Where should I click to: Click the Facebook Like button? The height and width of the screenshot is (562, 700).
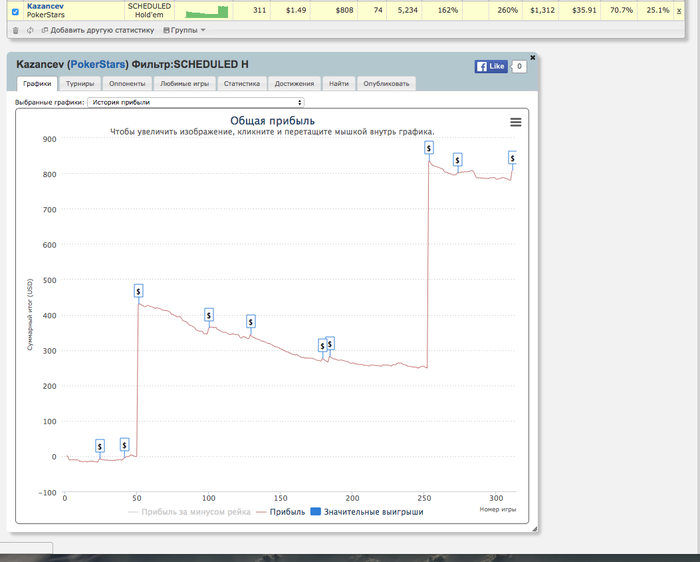tap(491, 67)
